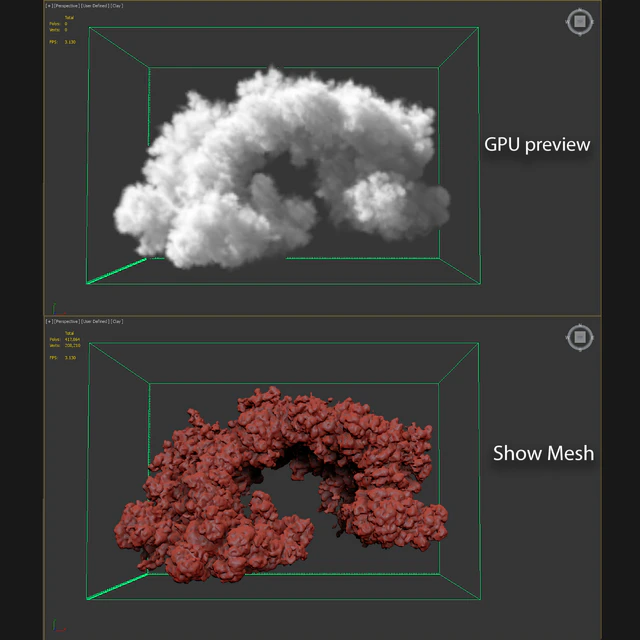Click the 'Verts: 0' statistic in GPU preview viewport

pos(58,30)
